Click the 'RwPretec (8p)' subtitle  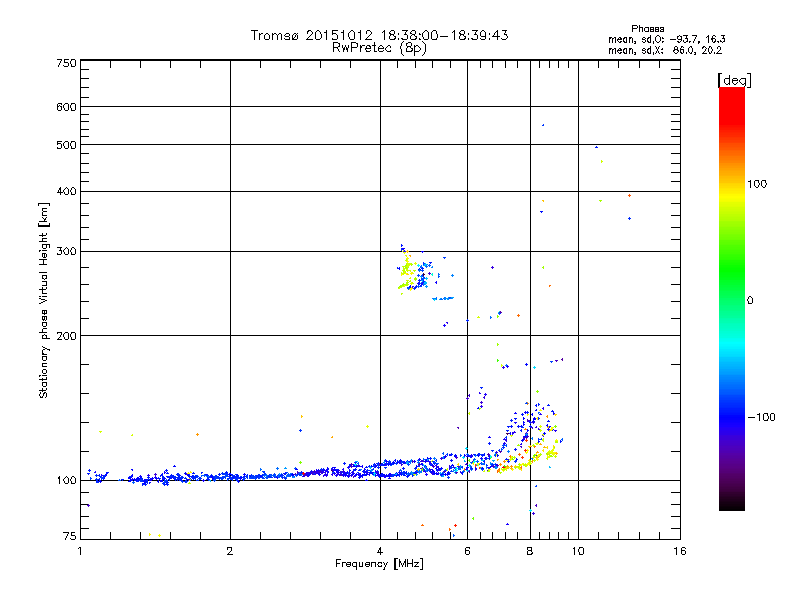pyautogui.click(x=379, y=48)
